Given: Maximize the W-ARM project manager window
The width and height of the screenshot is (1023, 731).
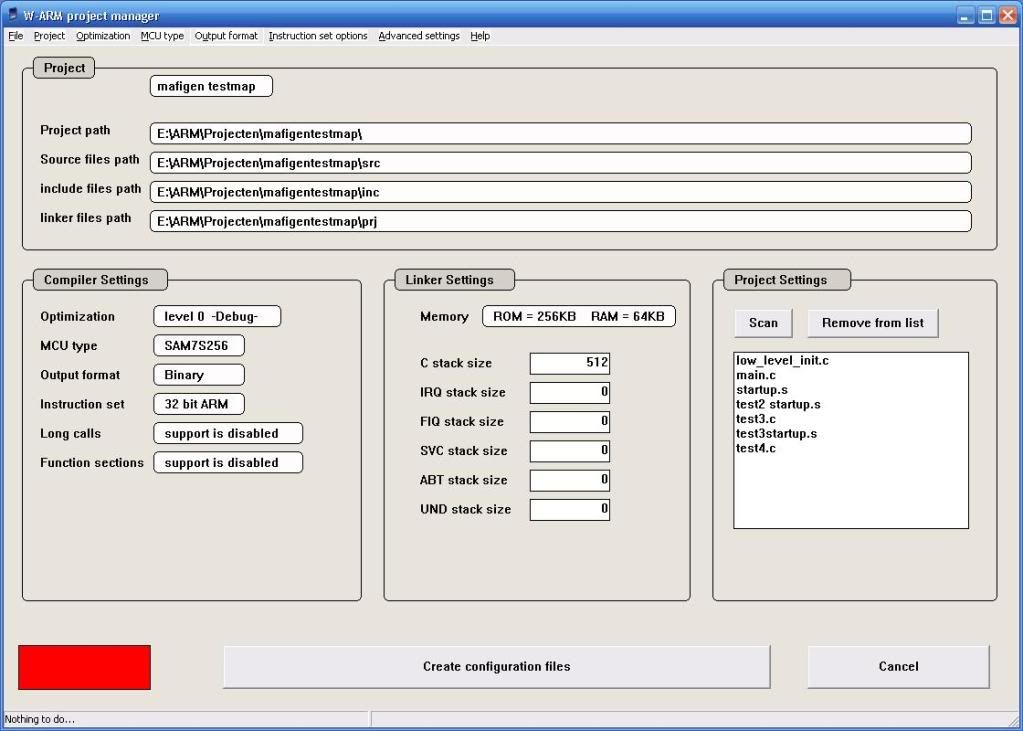Looking at the screenshot, I should [x=987, y=15].
